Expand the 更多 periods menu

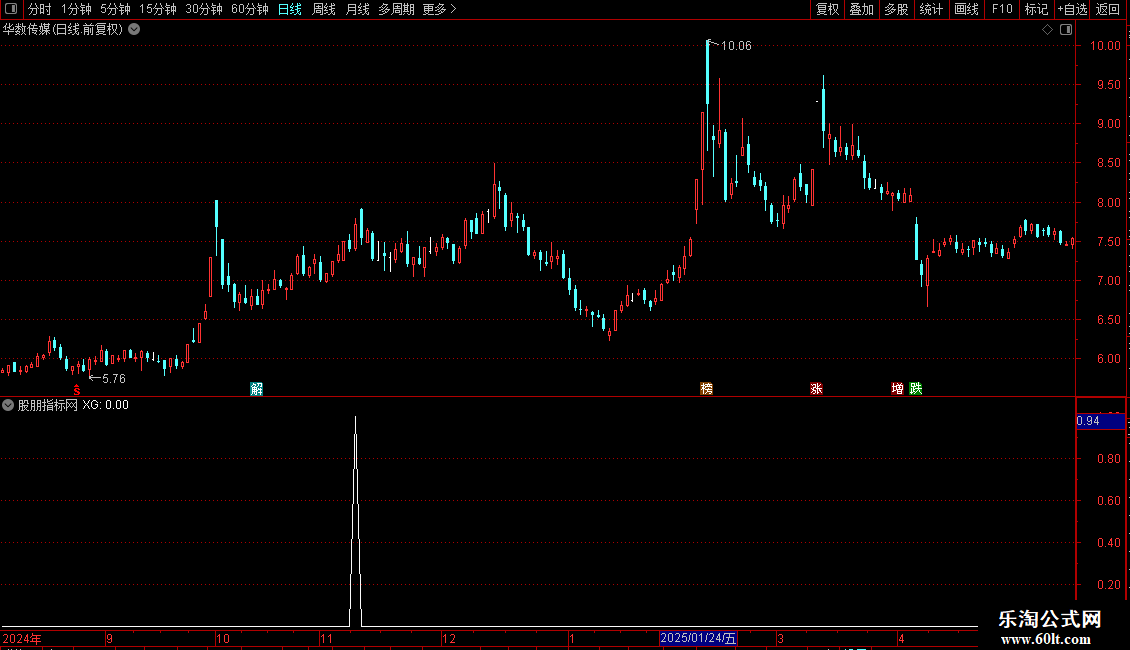[439, 9]
